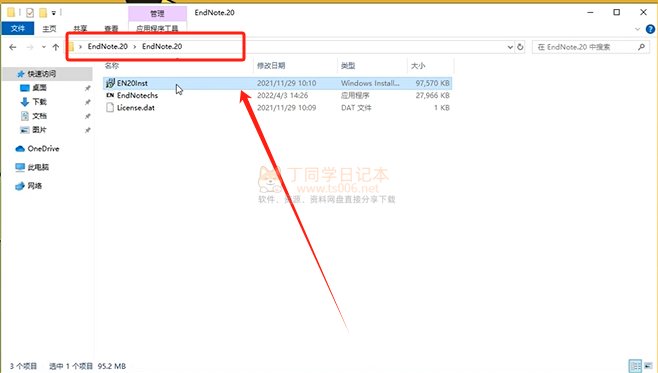Click the EndNotechs EN icon
The width and height of the screenshot is (658, 373).
(x=110, y=95)
